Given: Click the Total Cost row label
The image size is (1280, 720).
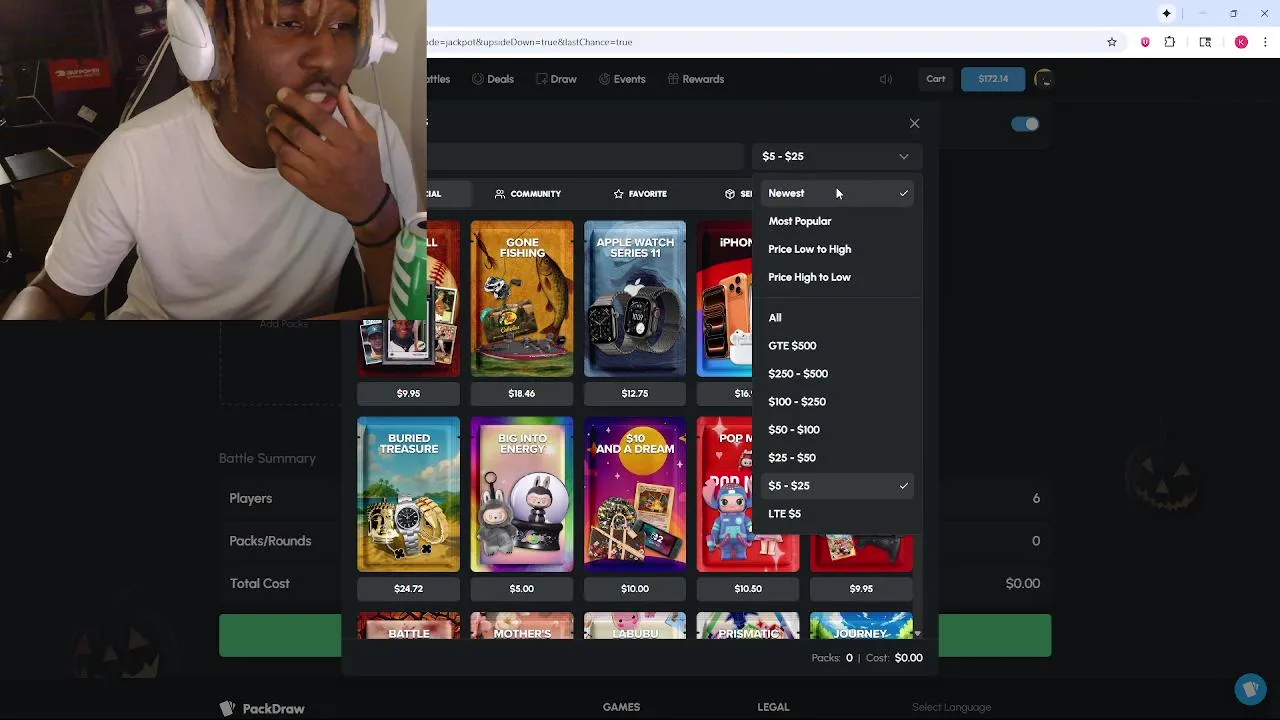Looking at the screenshot, I should (x=260, y=584).
